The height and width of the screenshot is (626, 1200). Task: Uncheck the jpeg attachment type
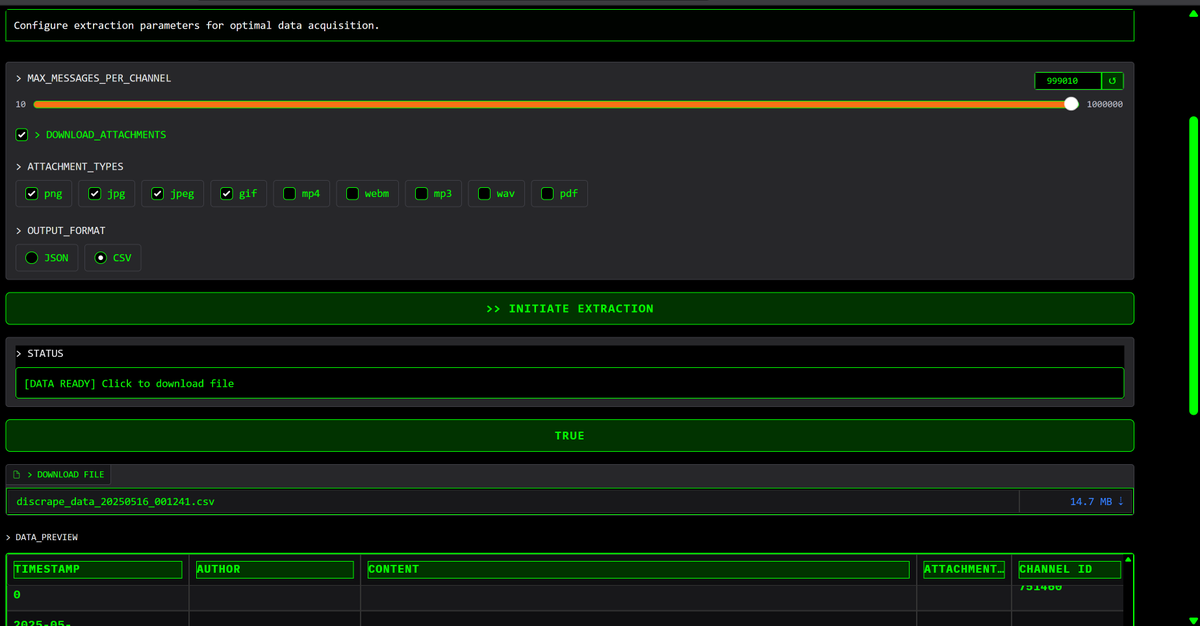click(158, 194)
